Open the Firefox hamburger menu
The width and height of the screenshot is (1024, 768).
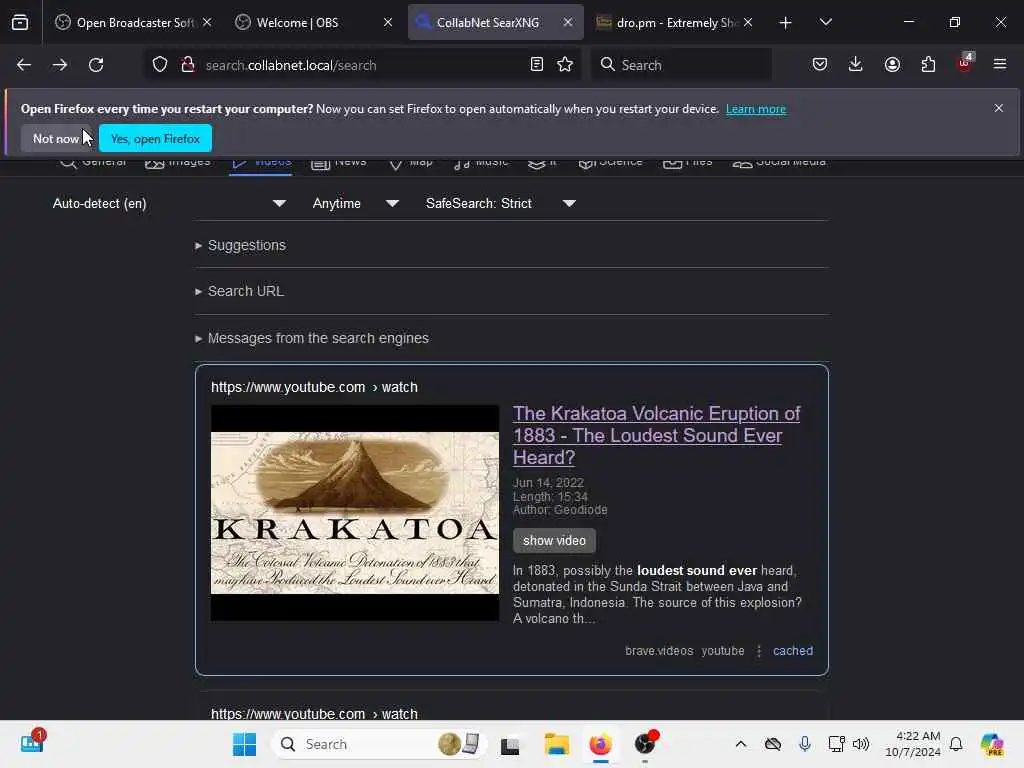[x=1000, y=64]
